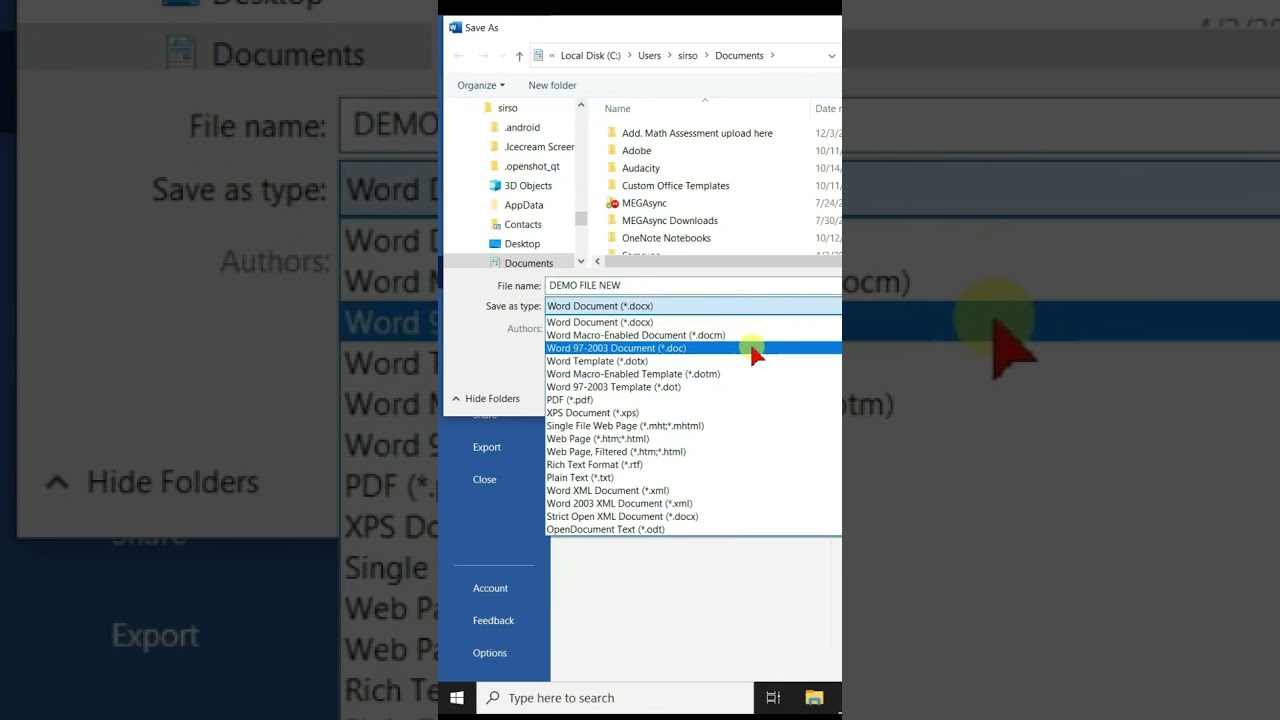Pick Word Macro-Enabled Template (*.dotm)

pos(694,374)
